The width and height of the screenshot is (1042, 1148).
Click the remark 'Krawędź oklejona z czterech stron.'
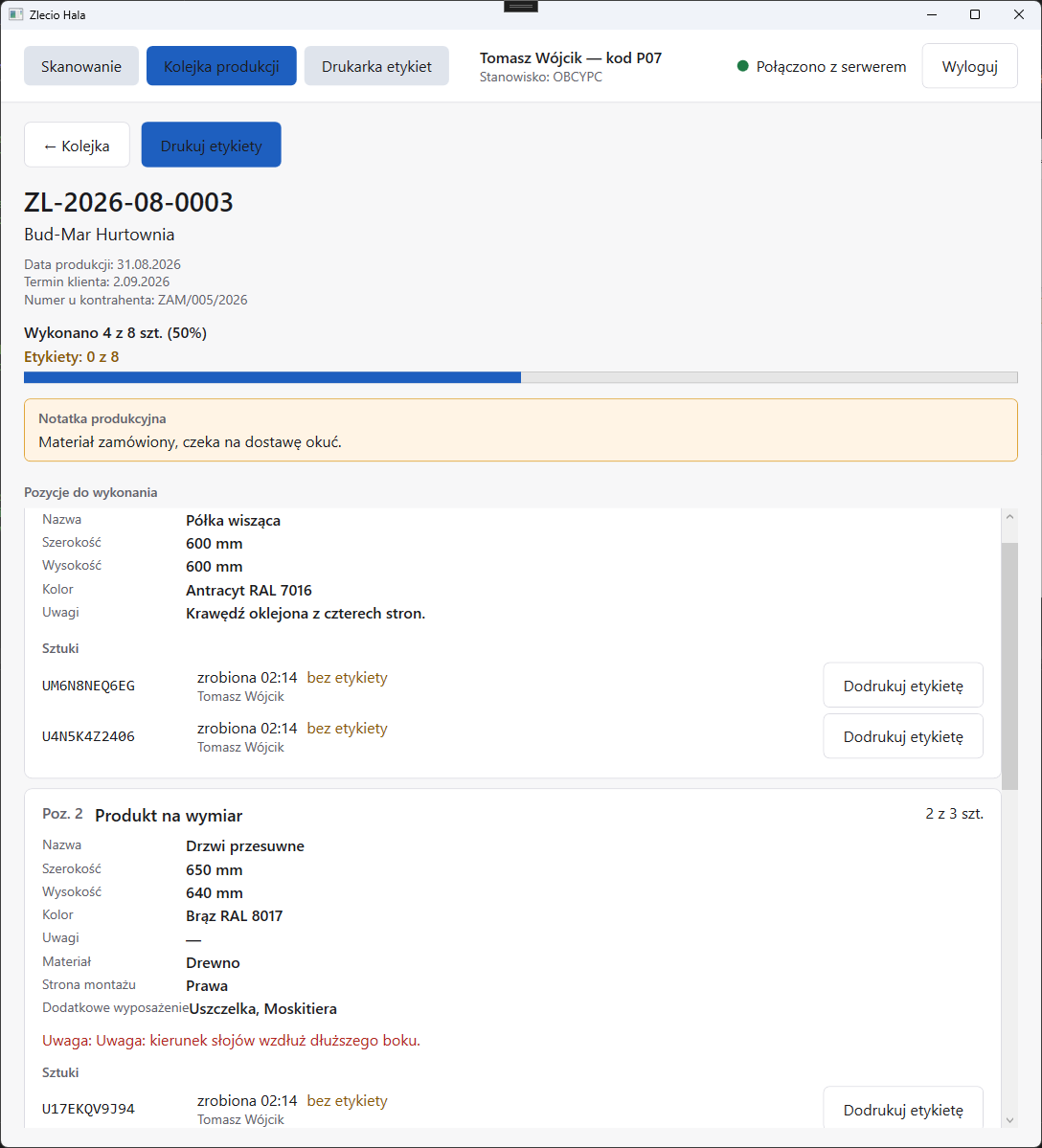[306, 614]
